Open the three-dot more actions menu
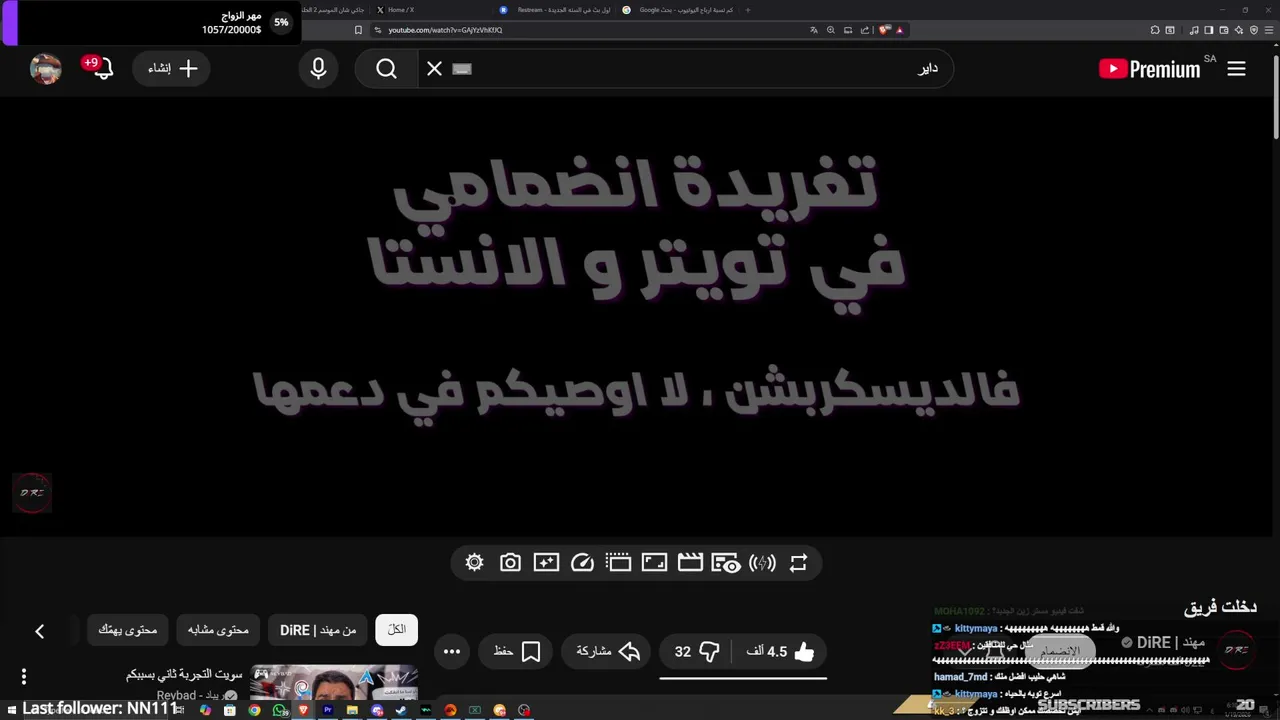1280x720 pixels. pyautogui.click(x=452, y=652)
